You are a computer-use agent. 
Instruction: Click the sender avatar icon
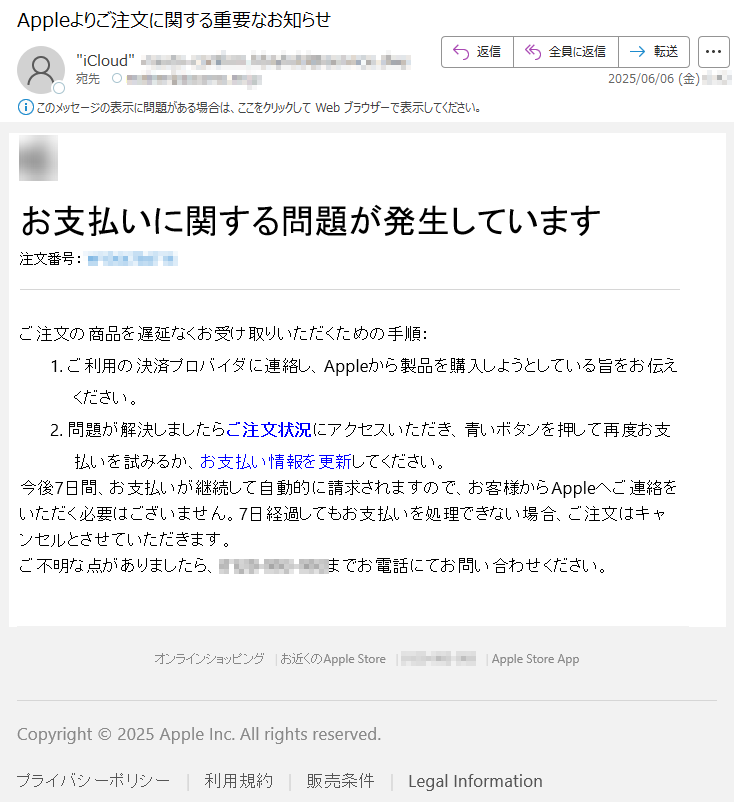pyautogui.click(x=41, y=70)
